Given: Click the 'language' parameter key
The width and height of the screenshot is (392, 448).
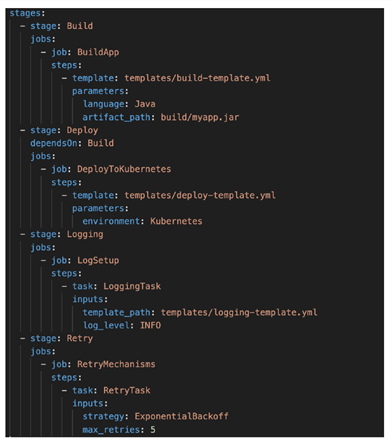Looking at the screenshot, I should pyautogui.click(x=103, y=104).
